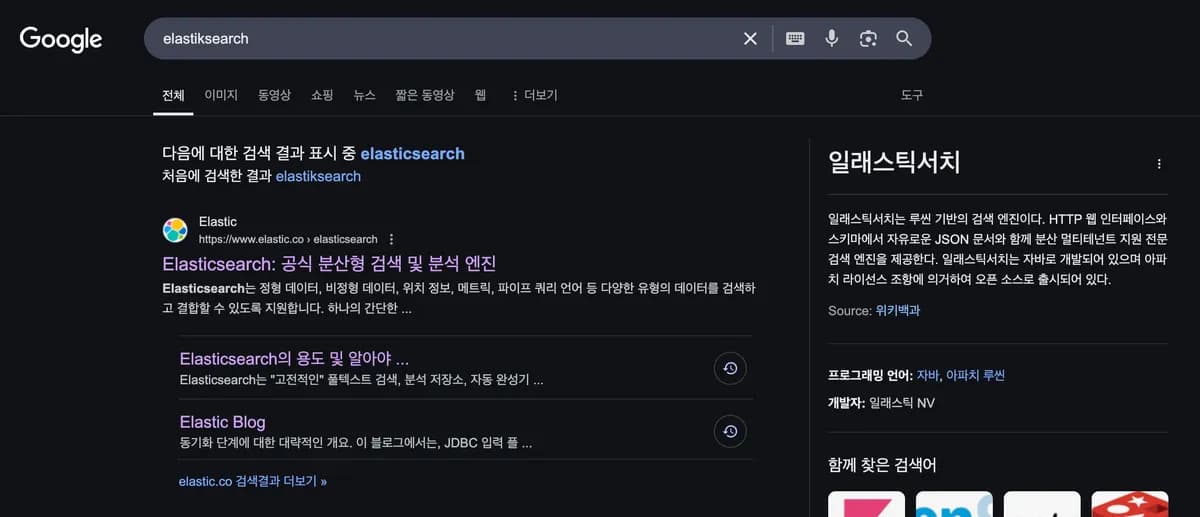Click the corrected term elasticsearch link
The height and width of the screenshot is (517, 1200).
tap(412, 154)
